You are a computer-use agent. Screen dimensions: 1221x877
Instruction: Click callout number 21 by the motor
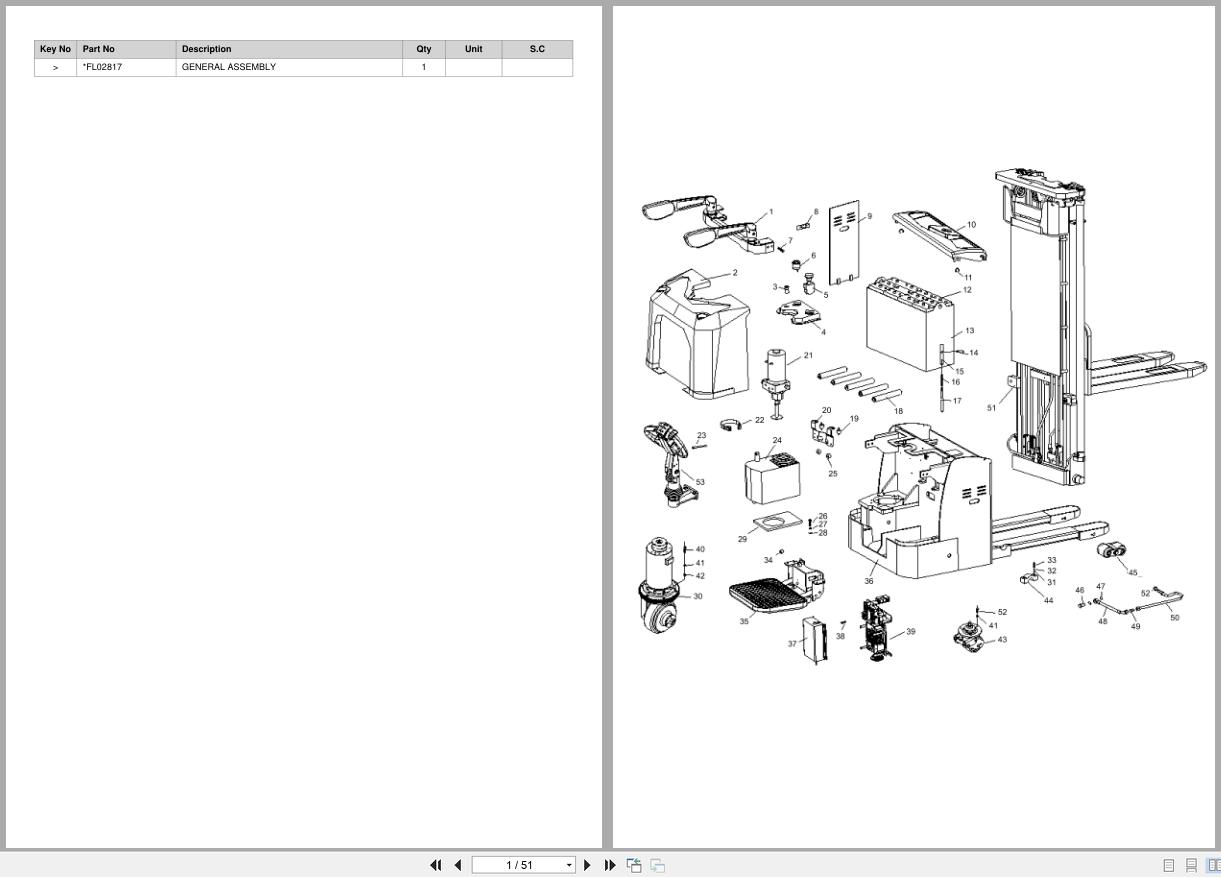point(808,355)
